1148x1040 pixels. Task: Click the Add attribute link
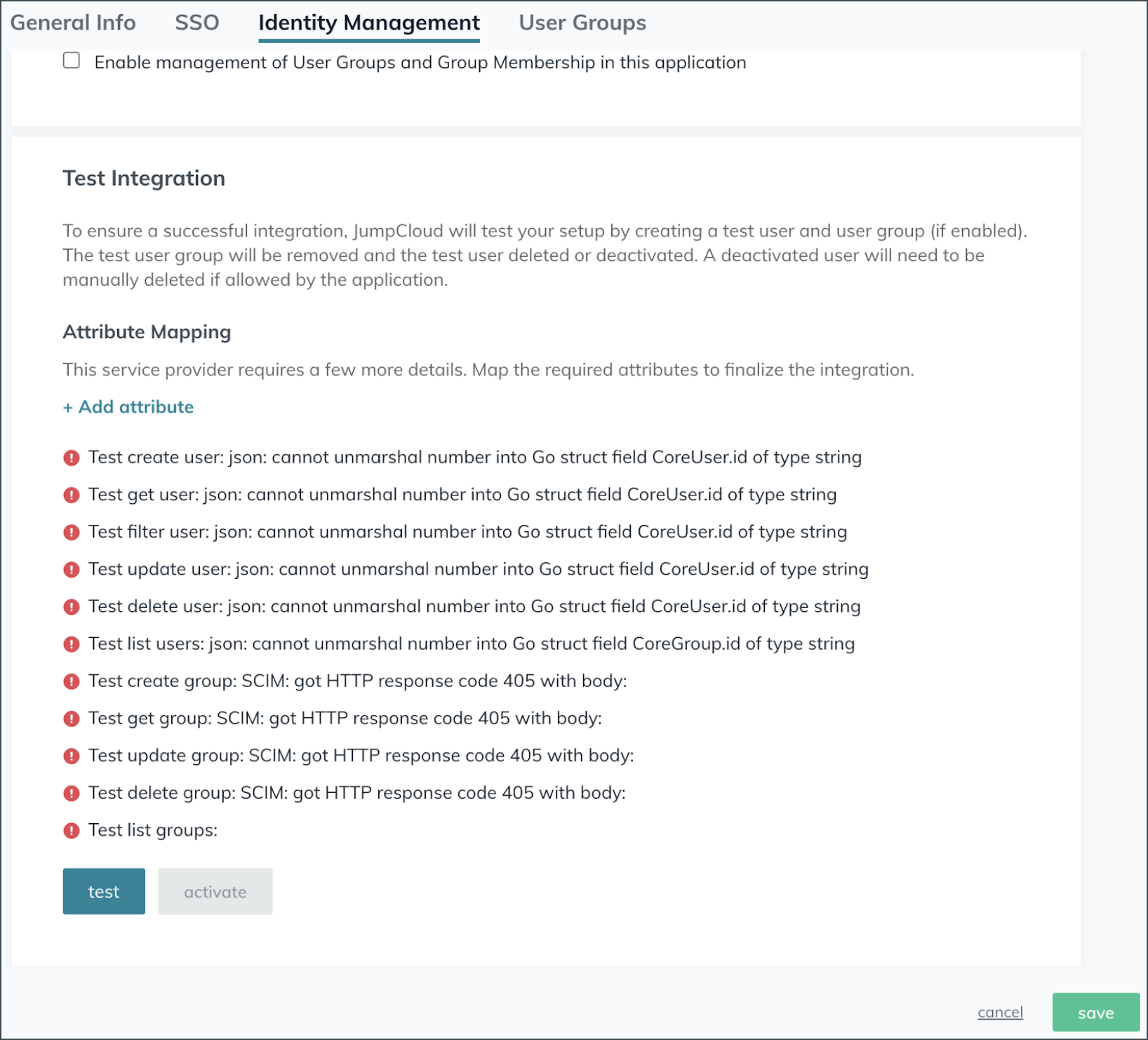point(128,407)
